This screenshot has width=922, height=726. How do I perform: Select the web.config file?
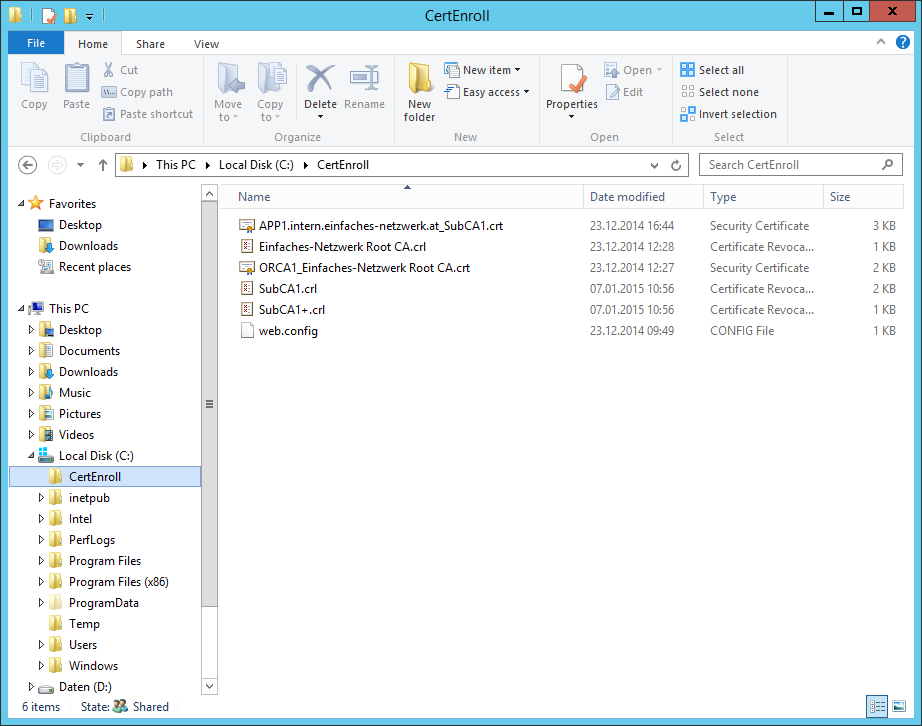288,331
